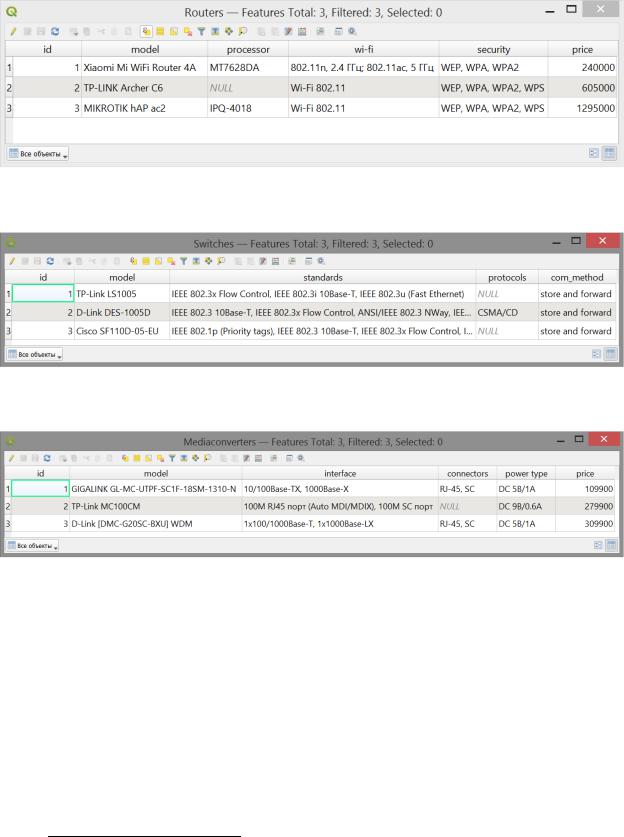Click protocols cell 'CSMA/CD'
The image size is (624, 837).
507,313
